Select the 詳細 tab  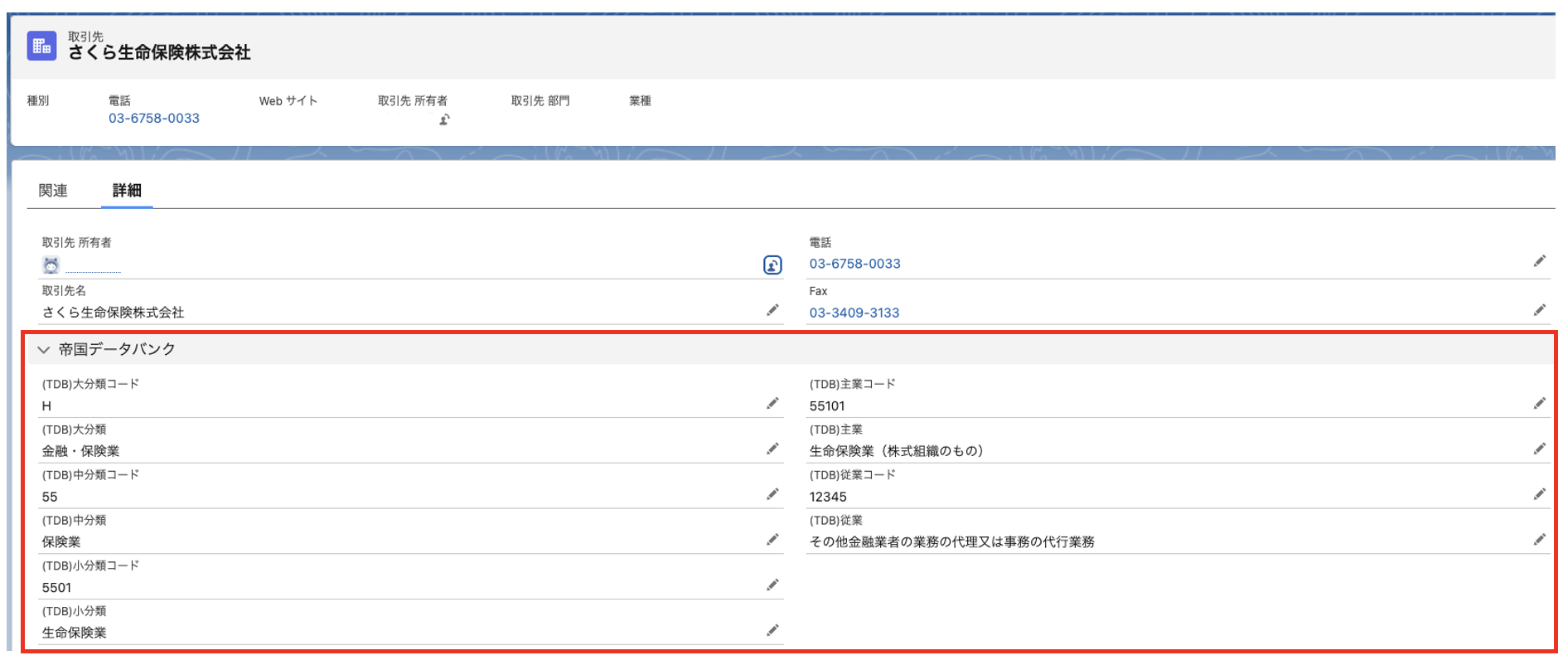click(127, 191)
